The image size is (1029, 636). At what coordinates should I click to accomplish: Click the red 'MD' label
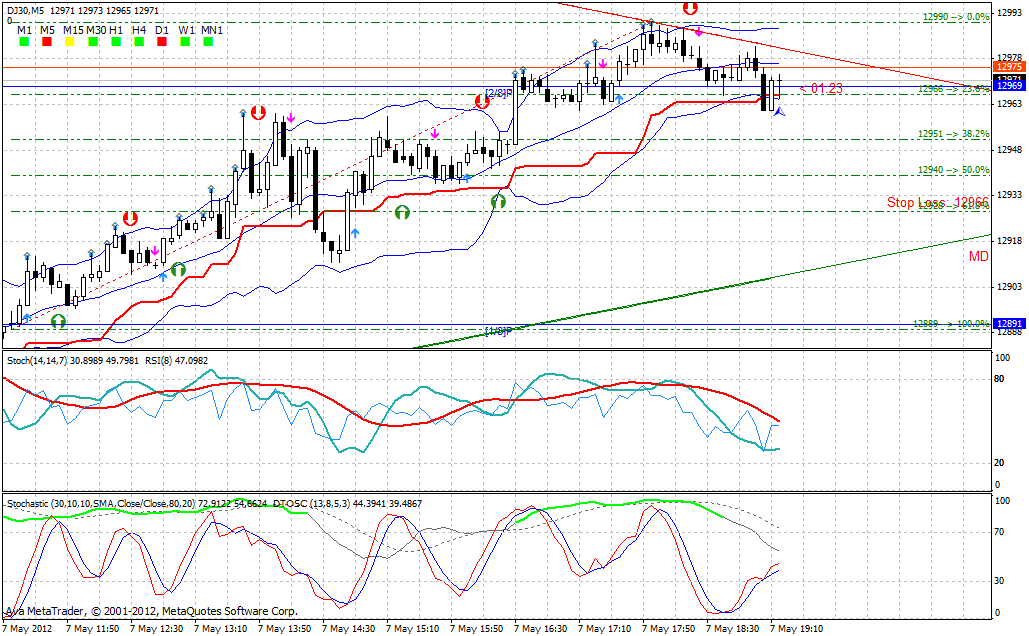pyautogui.click(x=978, y=257)
